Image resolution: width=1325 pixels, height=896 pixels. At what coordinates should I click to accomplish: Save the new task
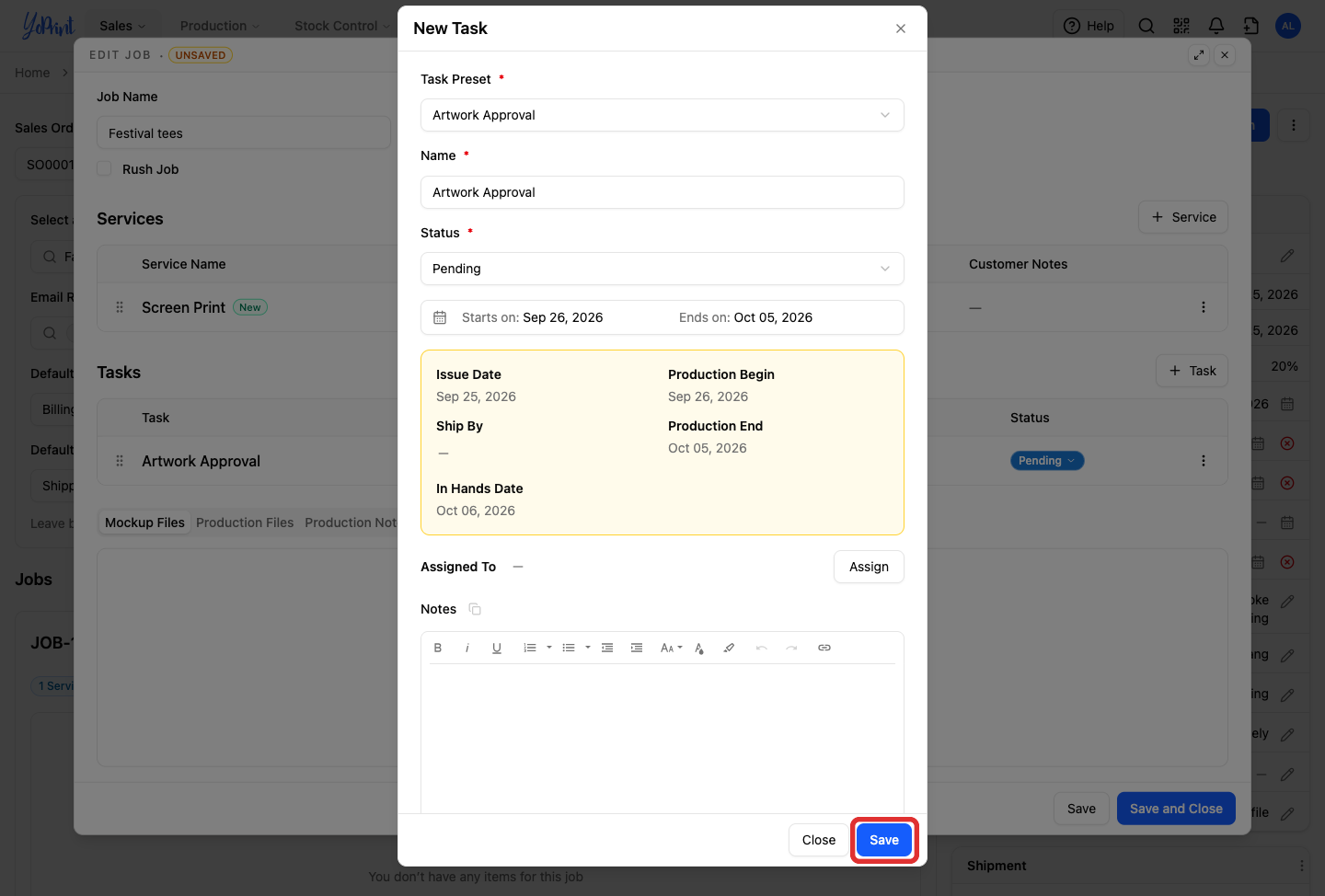point(884,840)
